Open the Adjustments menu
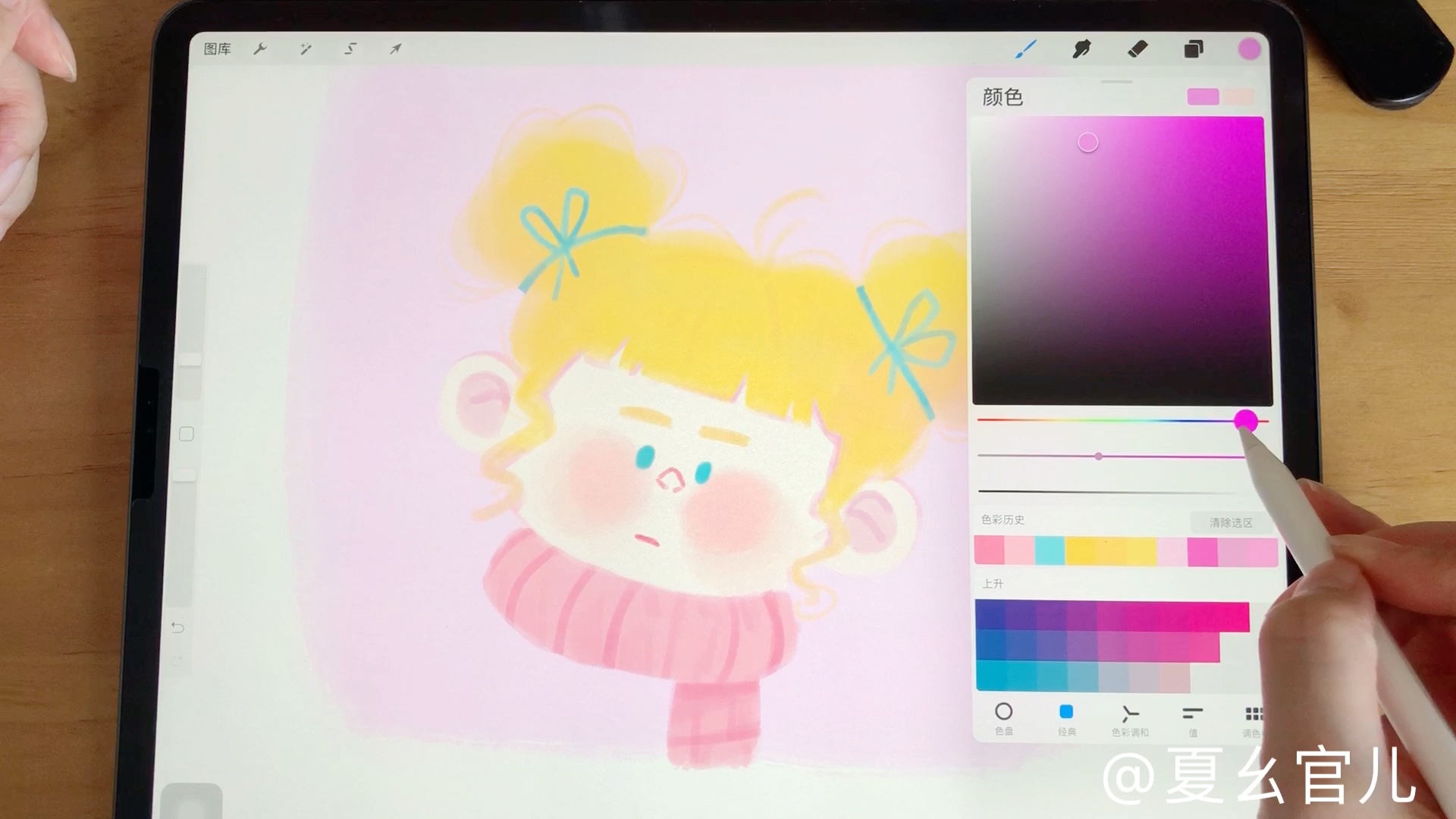This screenshot has height=819, width=1456. 306,49
